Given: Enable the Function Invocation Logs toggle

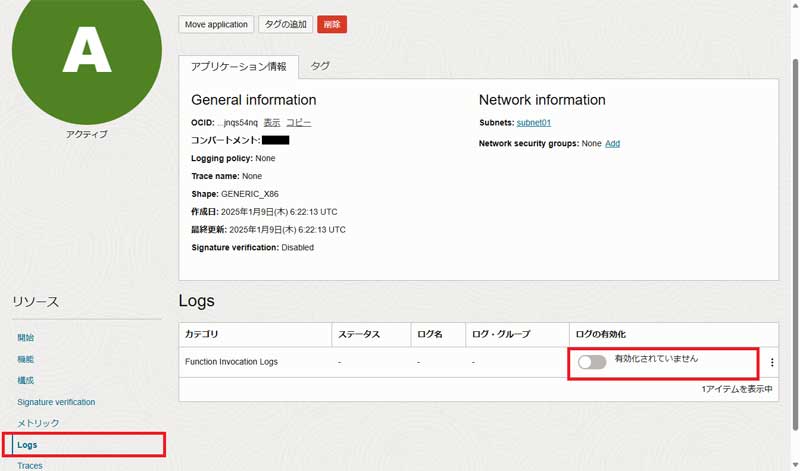Looking at the screenshot, I should coord(592,362).
